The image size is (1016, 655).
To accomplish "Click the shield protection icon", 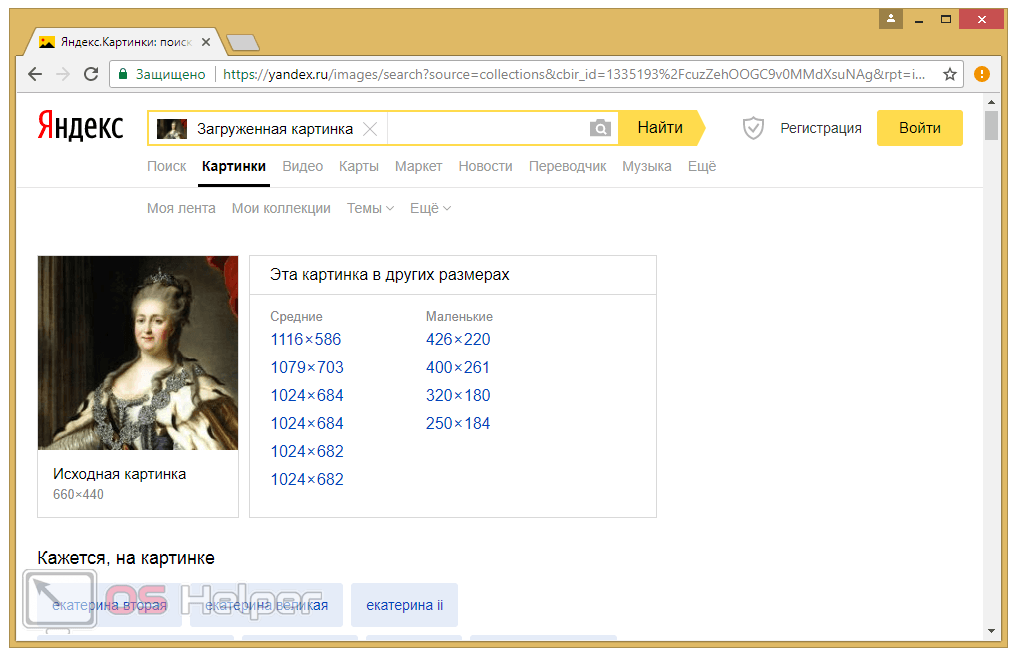I will click(x=753, y=128).
